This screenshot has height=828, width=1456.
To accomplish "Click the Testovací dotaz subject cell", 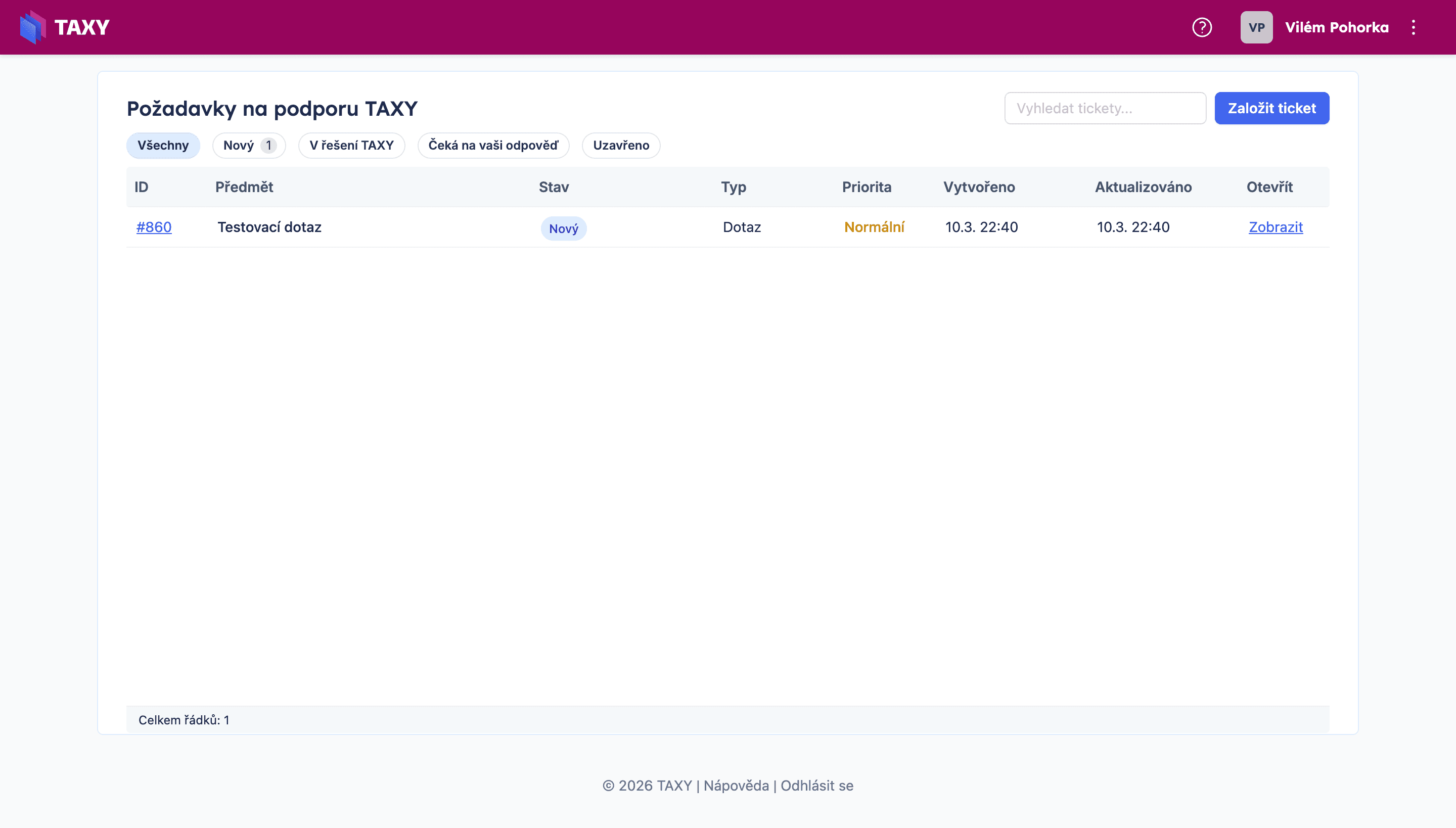I will click(x=269, y=227).
